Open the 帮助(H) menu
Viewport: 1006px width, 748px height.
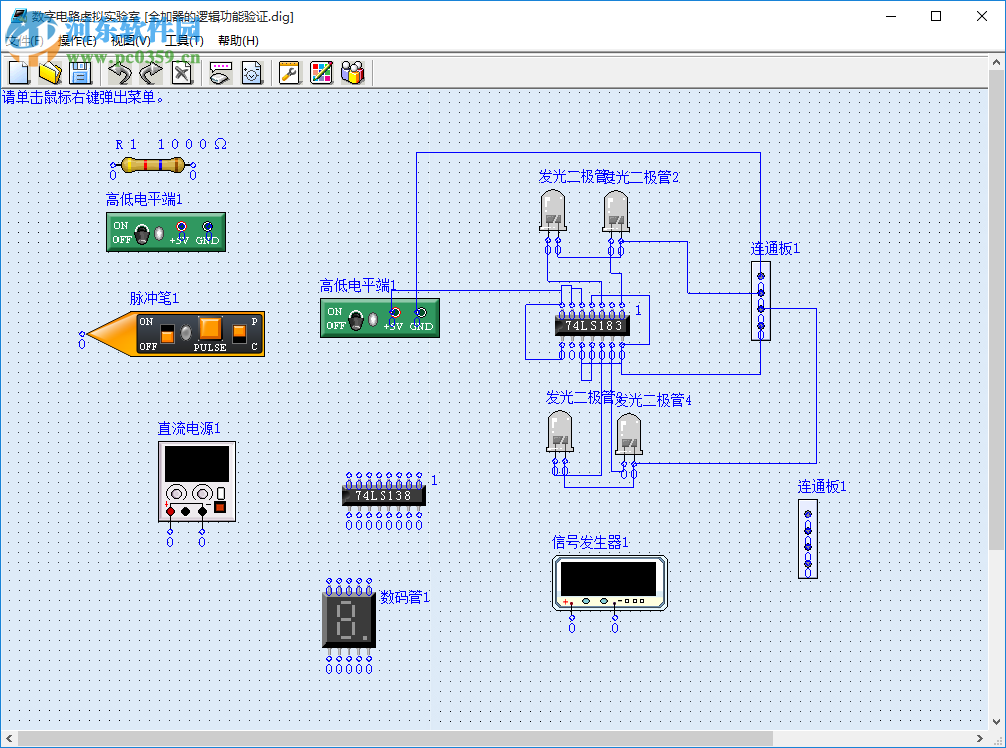[x=238, y=40]
